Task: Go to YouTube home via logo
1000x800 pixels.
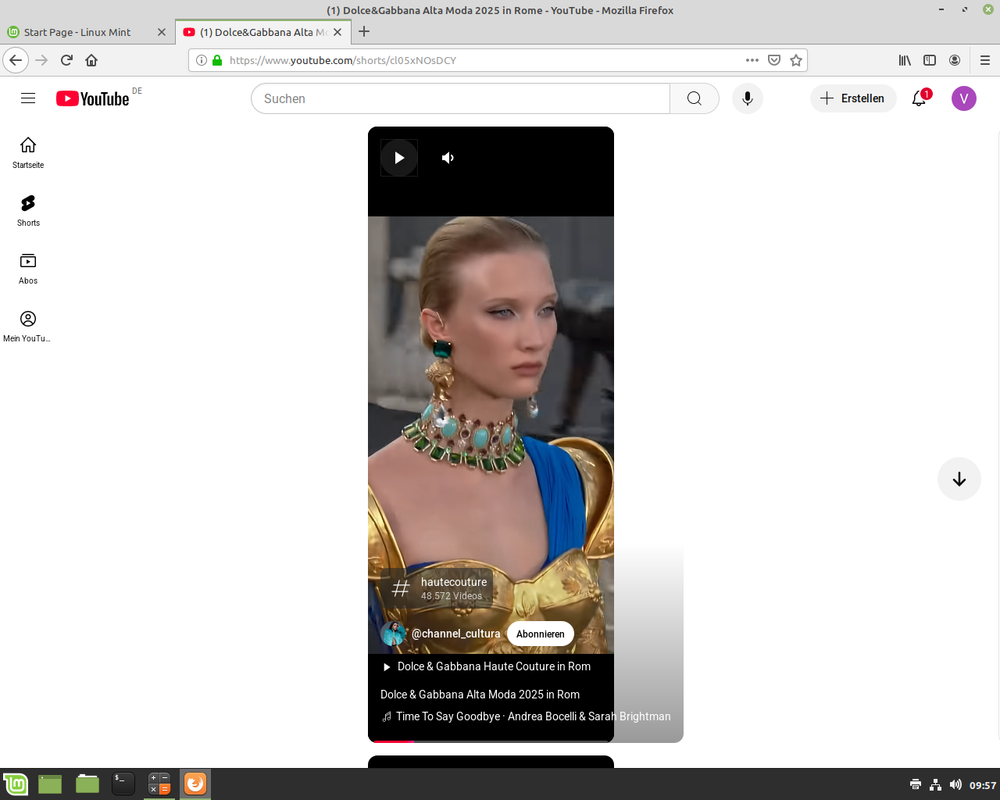Action: coord(93,98)
